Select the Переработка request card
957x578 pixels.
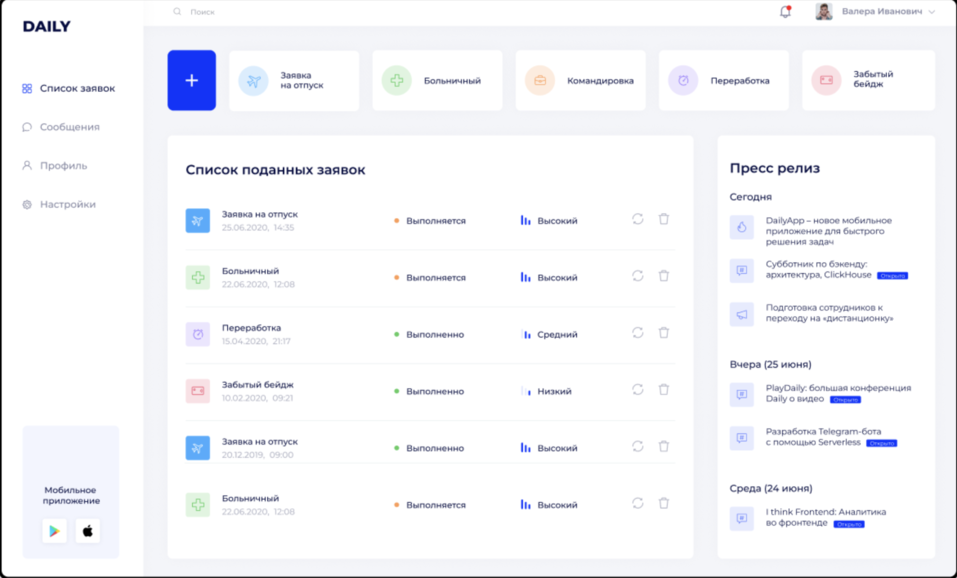725,81
